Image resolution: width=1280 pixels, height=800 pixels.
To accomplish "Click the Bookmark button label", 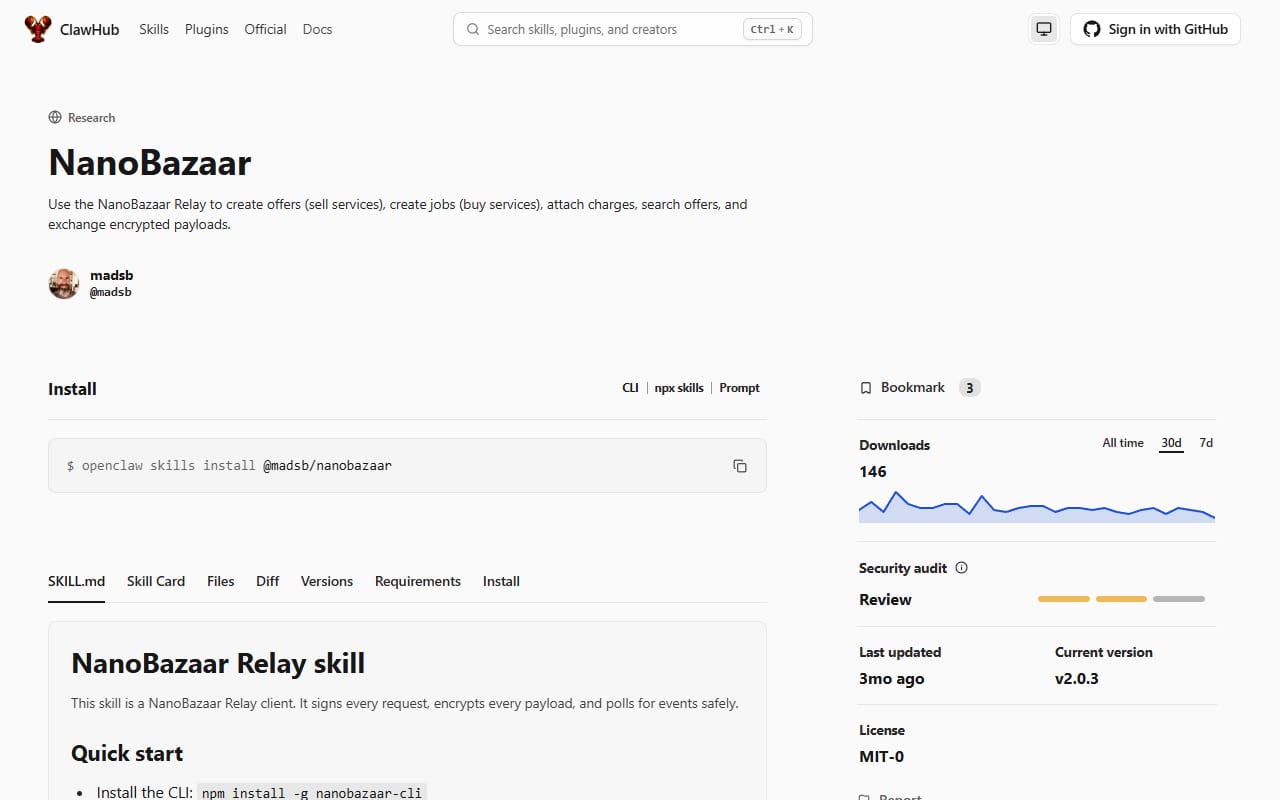I will [x=912, y=388].
